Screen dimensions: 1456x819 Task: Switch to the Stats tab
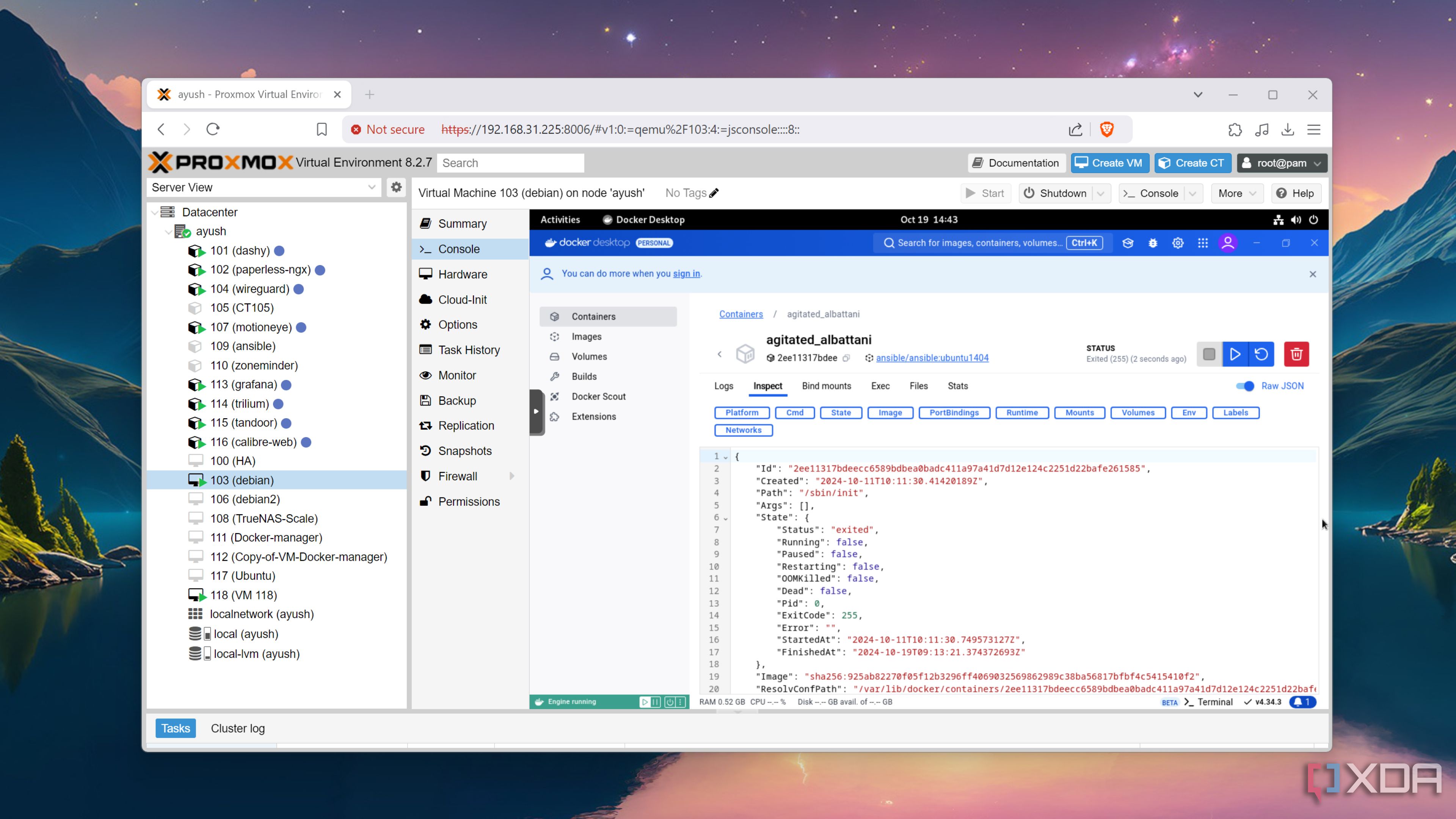[x=957, y=386]
